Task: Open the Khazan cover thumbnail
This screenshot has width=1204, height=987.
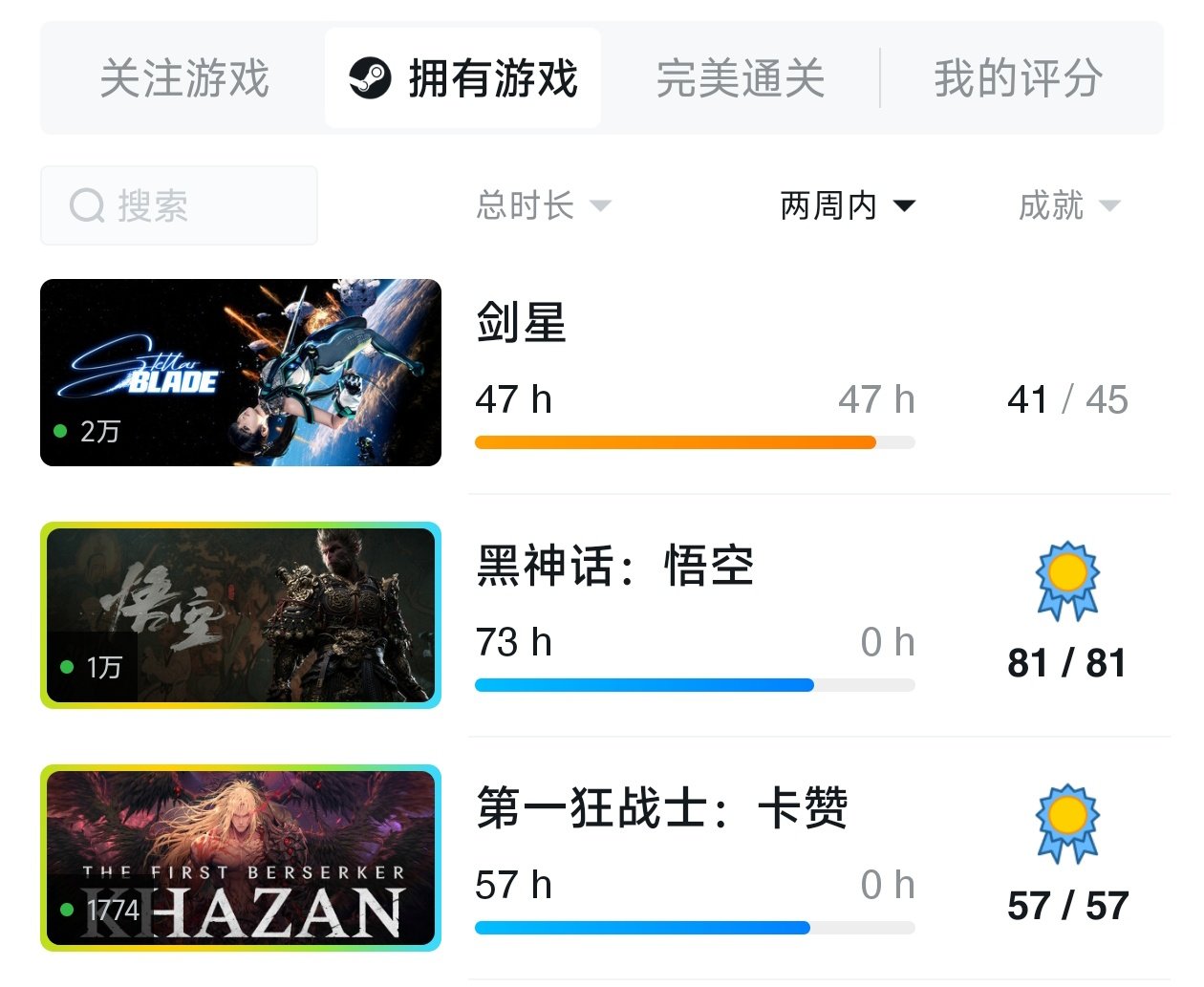Action: pyautogui.click(x=241, y=858)
